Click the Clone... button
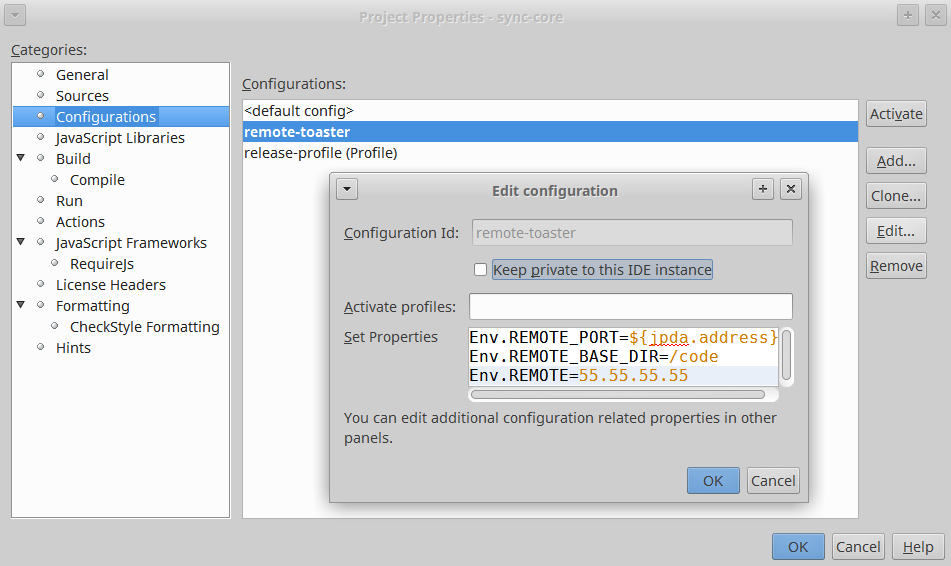The height and width of the screenshot is (566, 951). (x=896, y=196)
